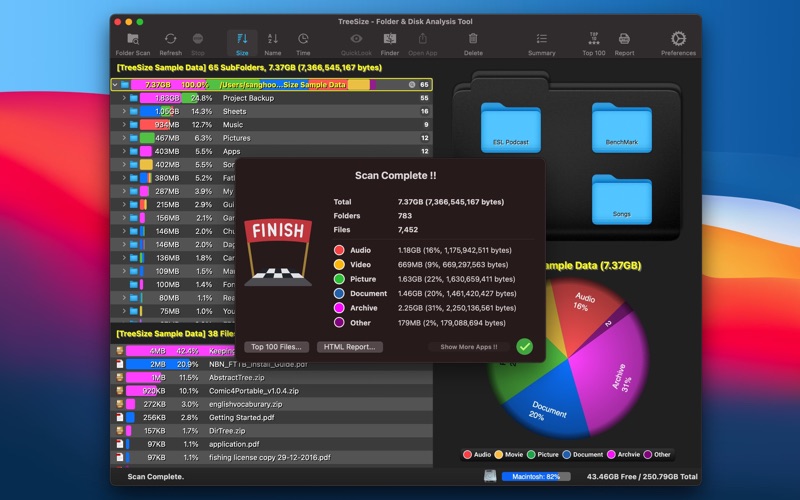Select the NBN_FTTB_Install_Guide.pdf file
Image resolution: width=800 pixels, height=500 pixels.
[271, 364]
